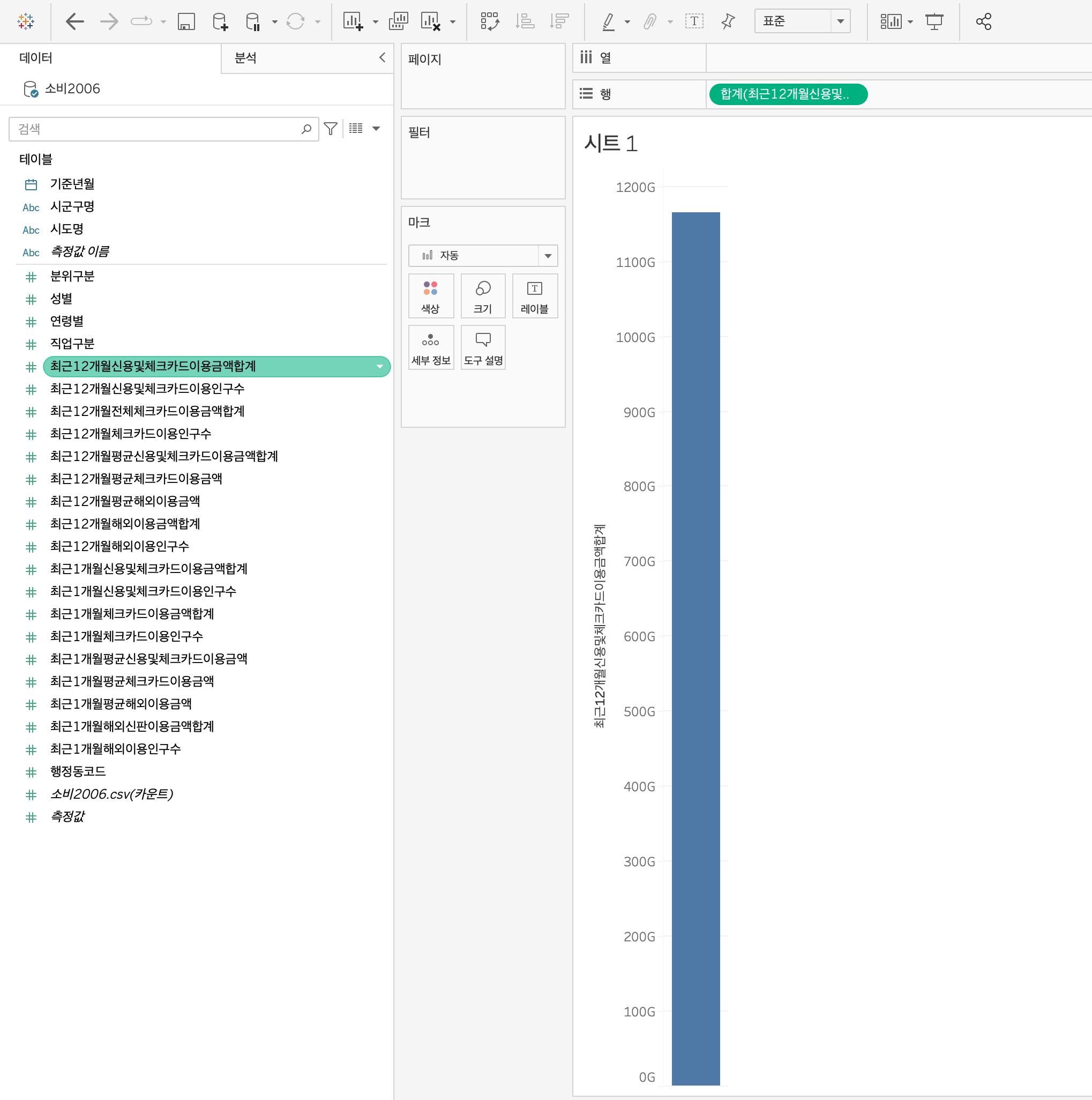Open the Show Me chart panel
This screenshot has width=1092, height=1100.
point(891,21)
